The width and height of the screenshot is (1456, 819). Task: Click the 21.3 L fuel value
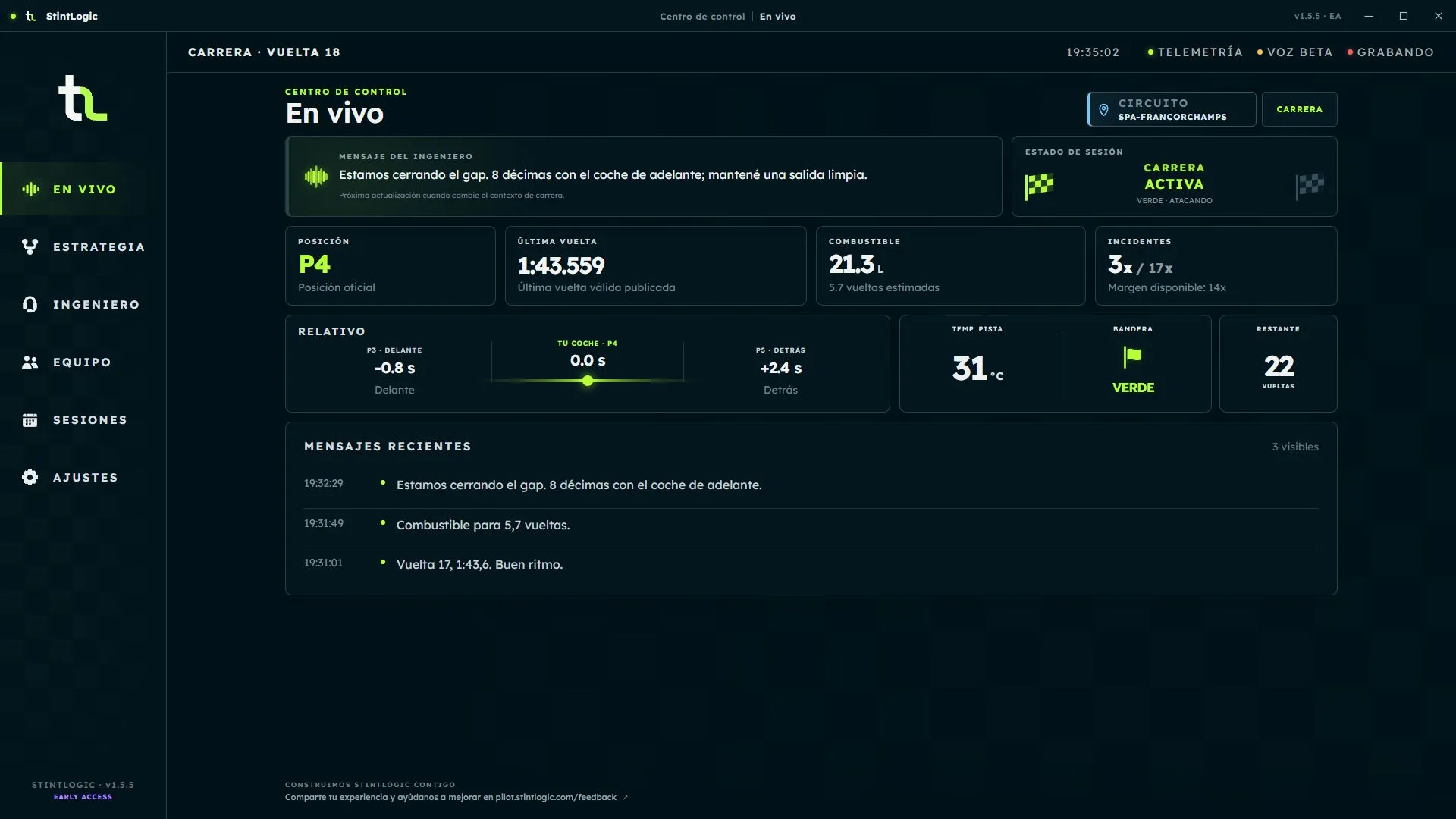(x=856, y=264)
